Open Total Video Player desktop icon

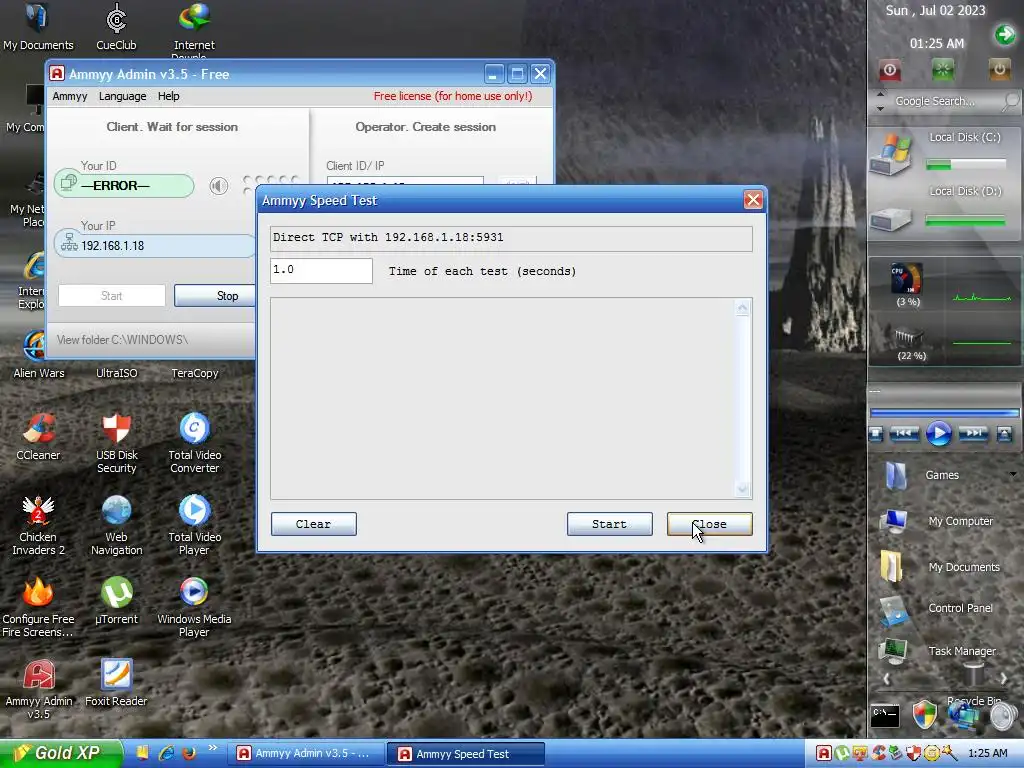(195, 525)
